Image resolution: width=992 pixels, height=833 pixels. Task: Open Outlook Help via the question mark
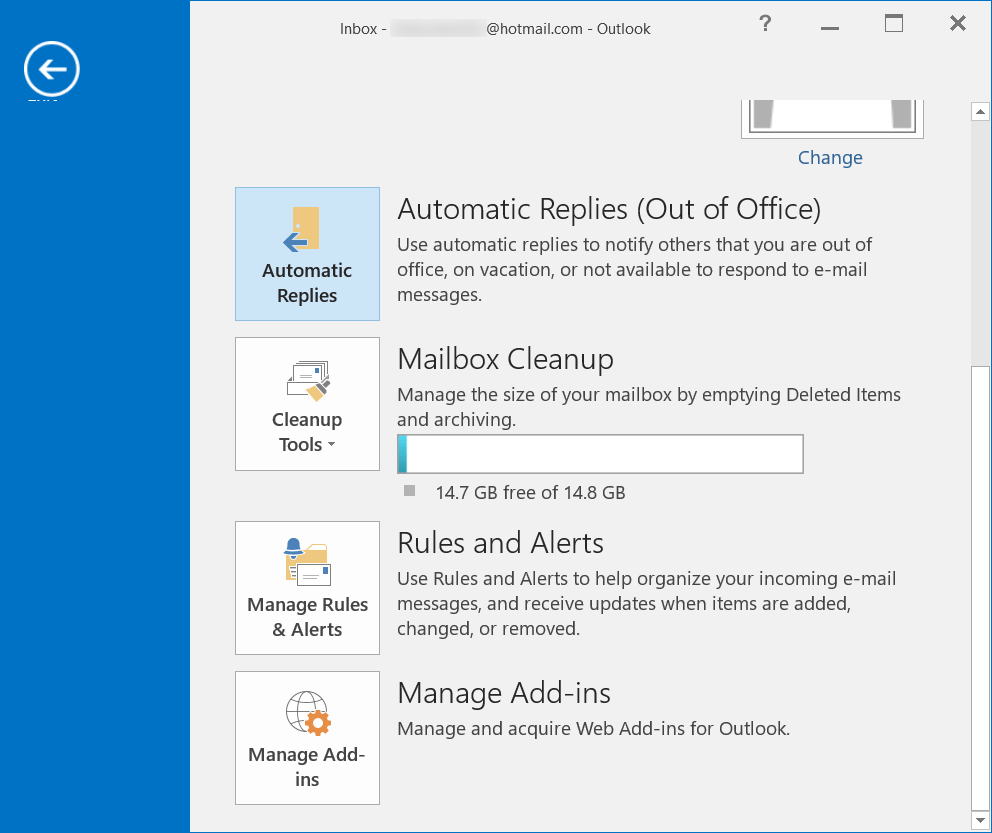point(764,23)
